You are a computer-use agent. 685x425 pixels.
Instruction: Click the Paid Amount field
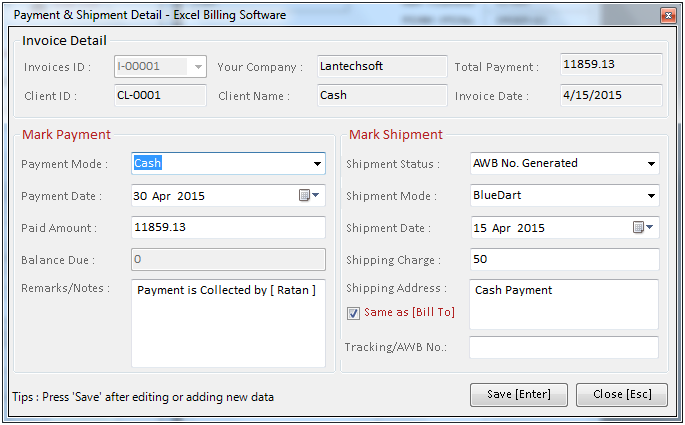(x=228, y=227)
